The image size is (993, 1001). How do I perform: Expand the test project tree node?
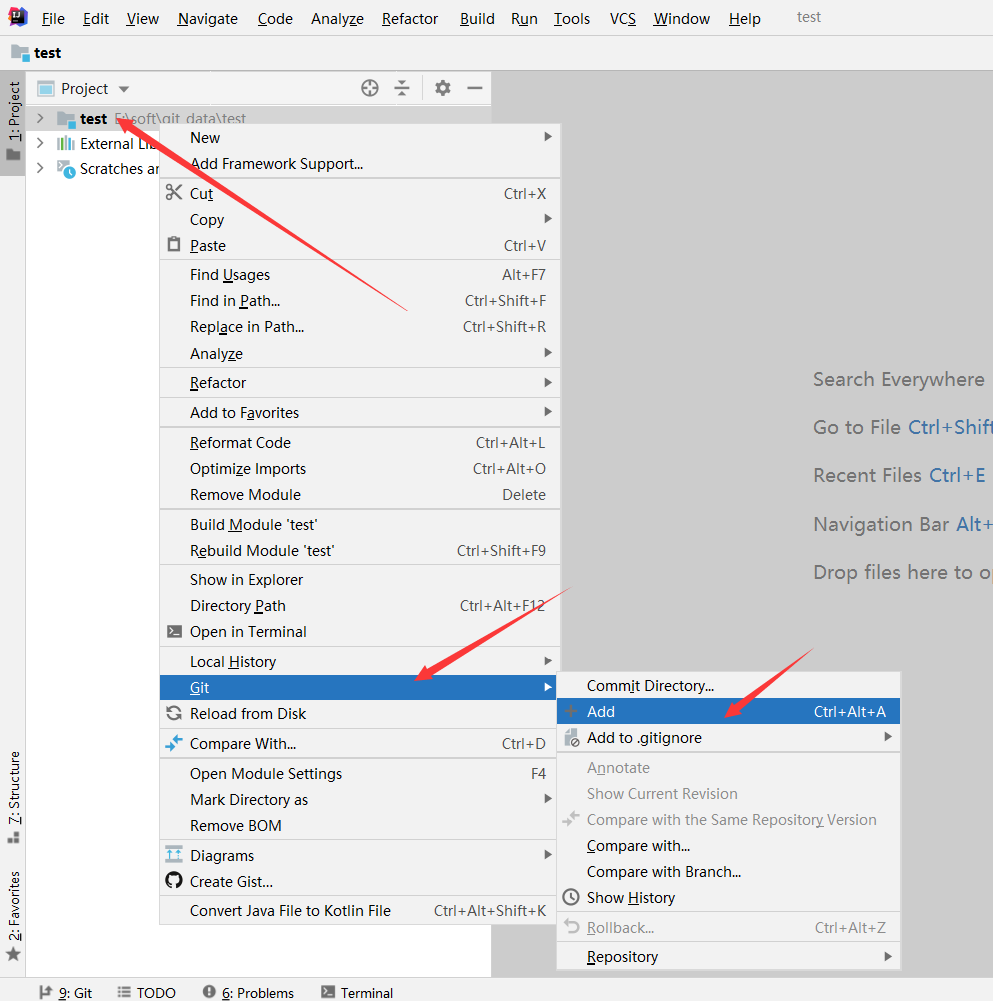[40, 118]
